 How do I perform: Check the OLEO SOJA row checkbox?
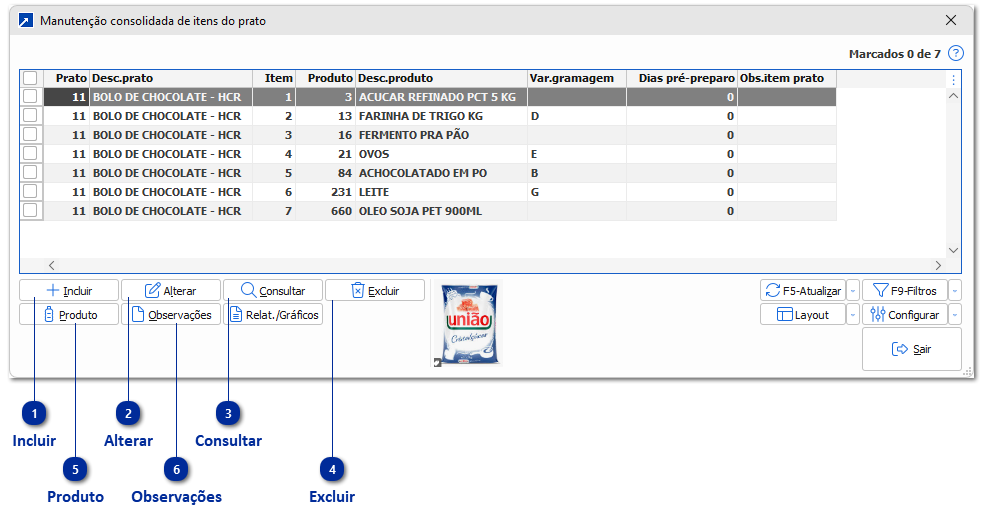(30, 211)
